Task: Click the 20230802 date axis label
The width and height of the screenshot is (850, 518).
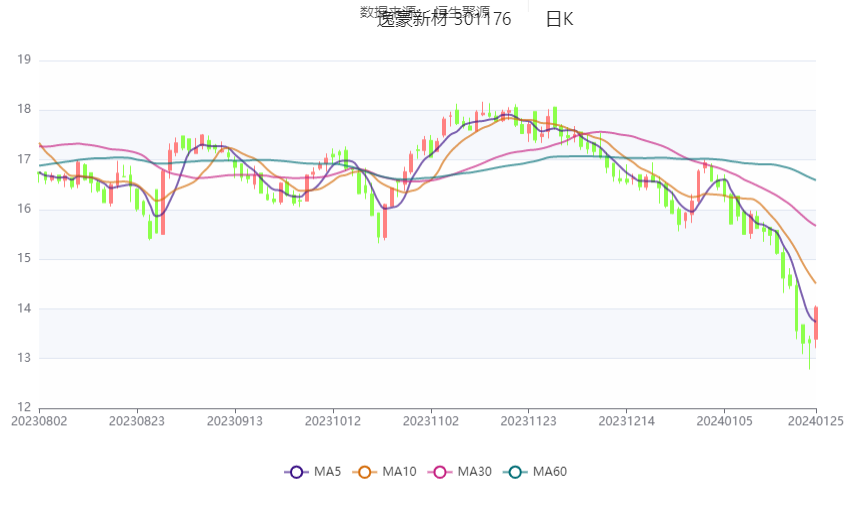Action: tap(39, 421)
